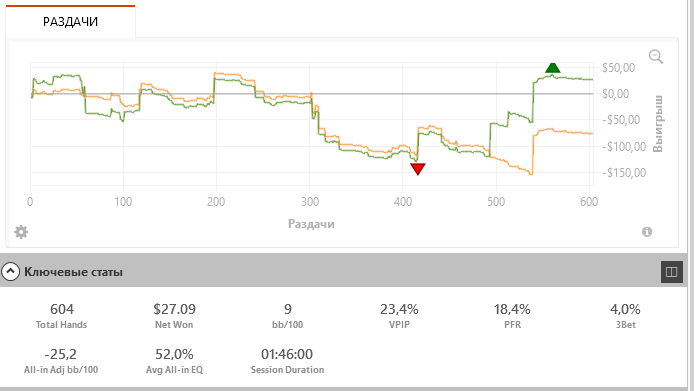
Task: Click the 3Bet 4,0% stat
Action: point(625,316)
